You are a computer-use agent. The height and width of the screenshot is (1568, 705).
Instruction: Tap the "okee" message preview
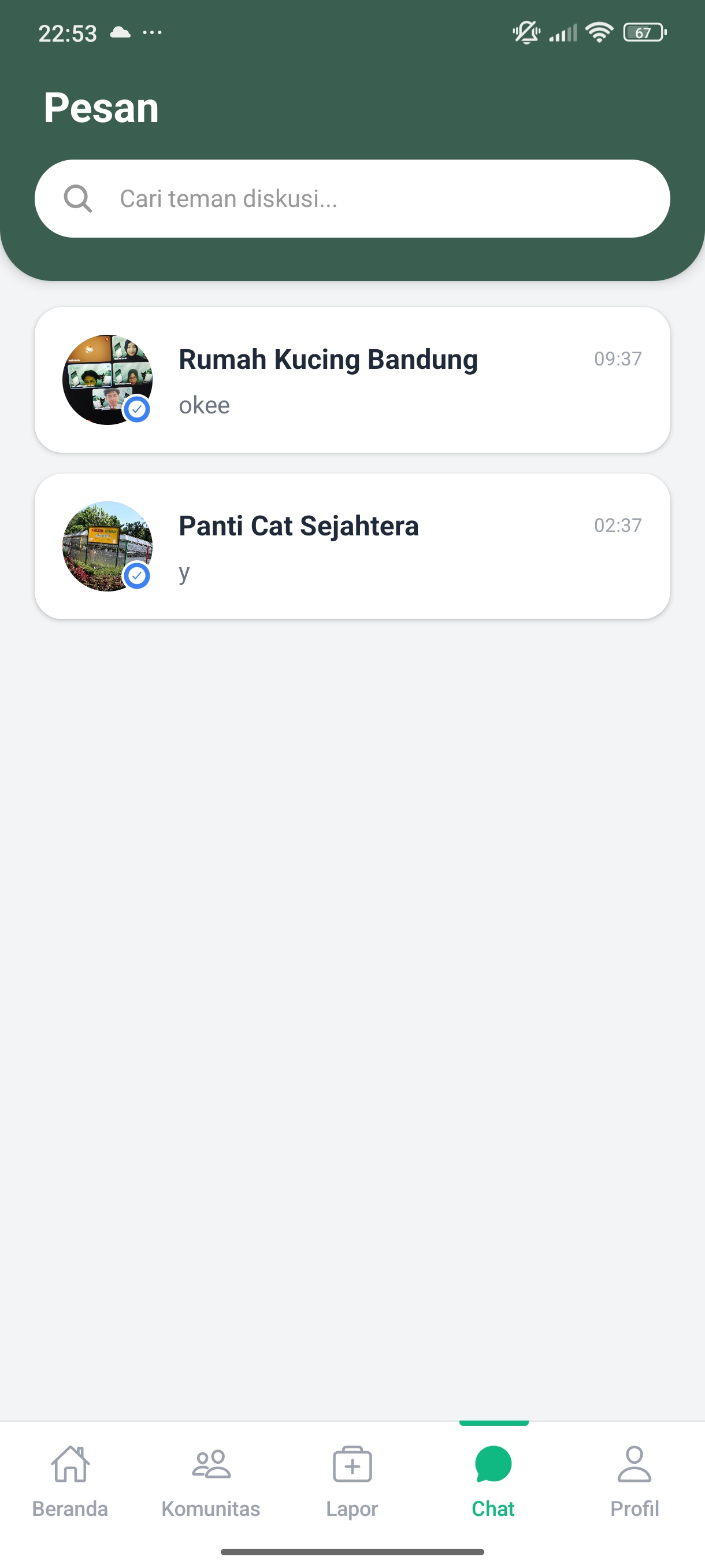205,405
